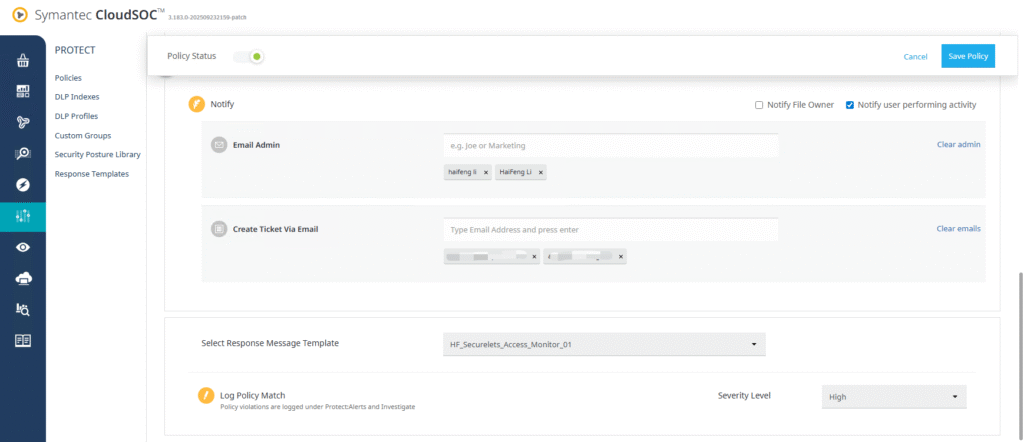The width and height of the screenshot is (1024, 442).
Task: Remove the 'haifeng li' admin tag
Action: 486,173
